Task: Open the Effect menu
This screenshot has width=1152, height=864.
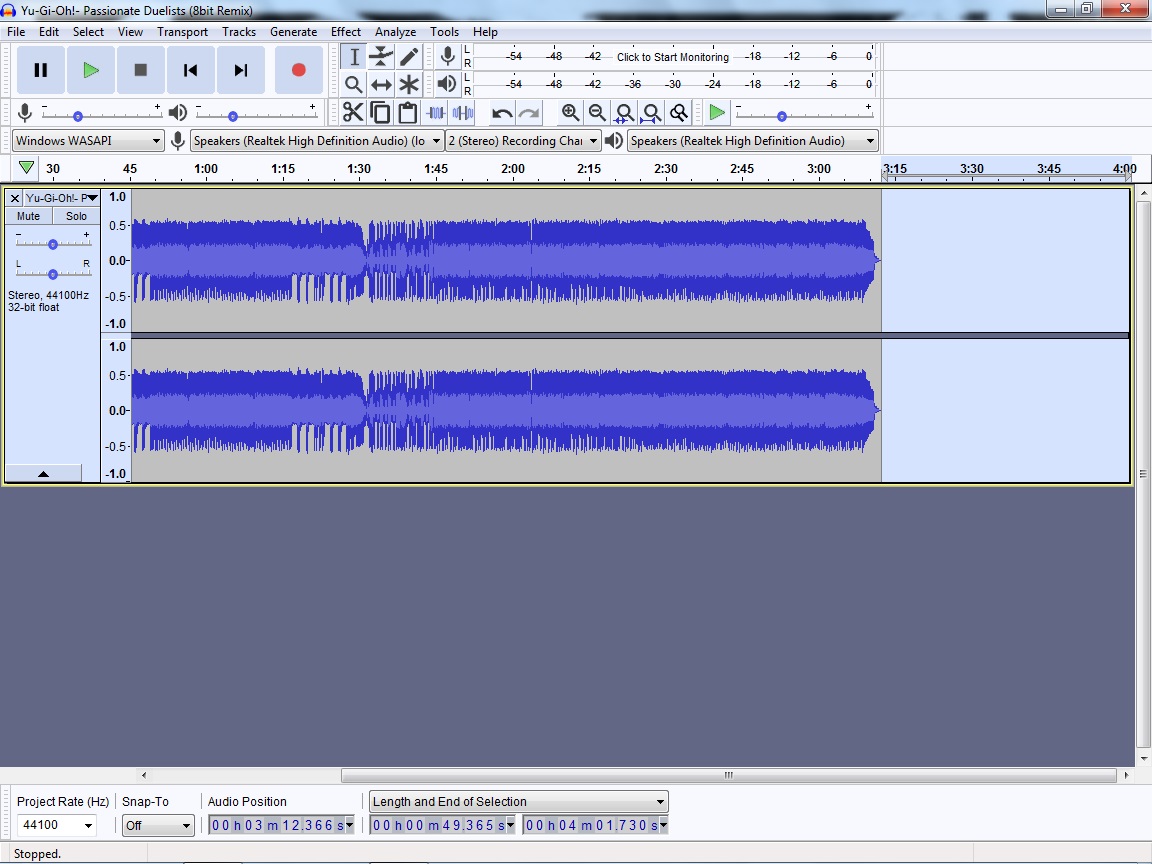Action: click(345, 32)
